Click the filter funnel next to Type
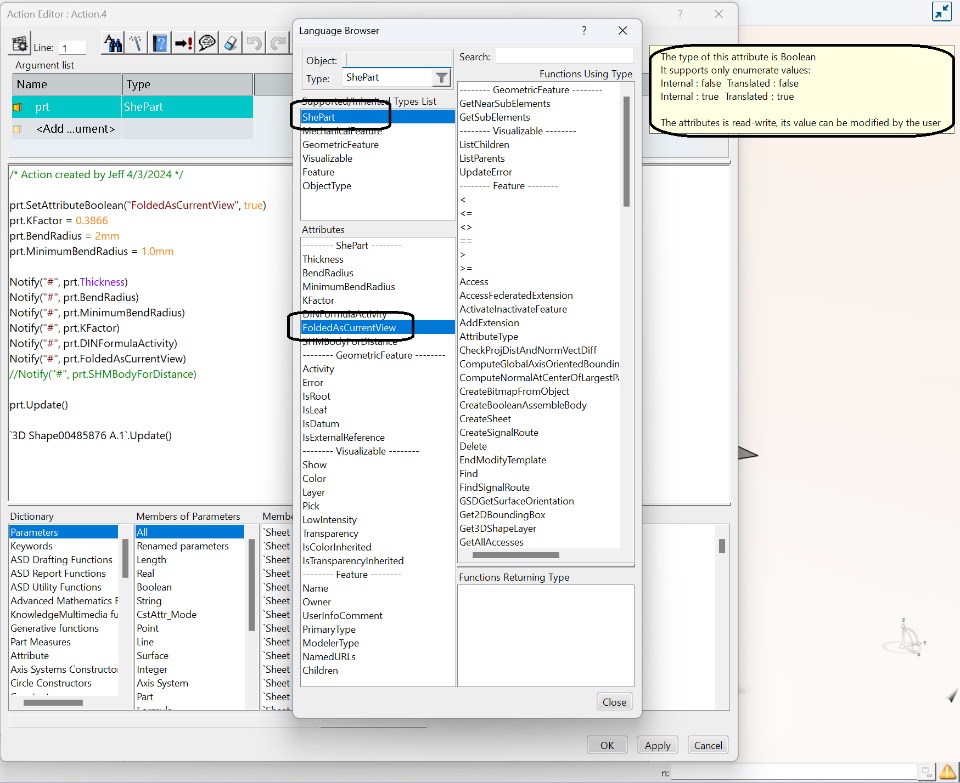 click(441, 78)
